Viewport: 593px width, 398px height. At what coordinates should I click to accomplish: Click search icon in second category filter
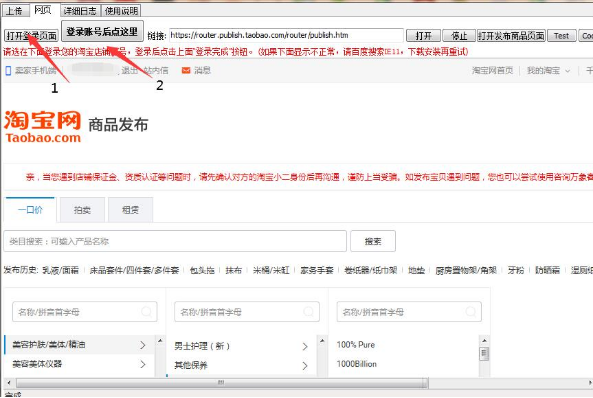pos(309,312)
